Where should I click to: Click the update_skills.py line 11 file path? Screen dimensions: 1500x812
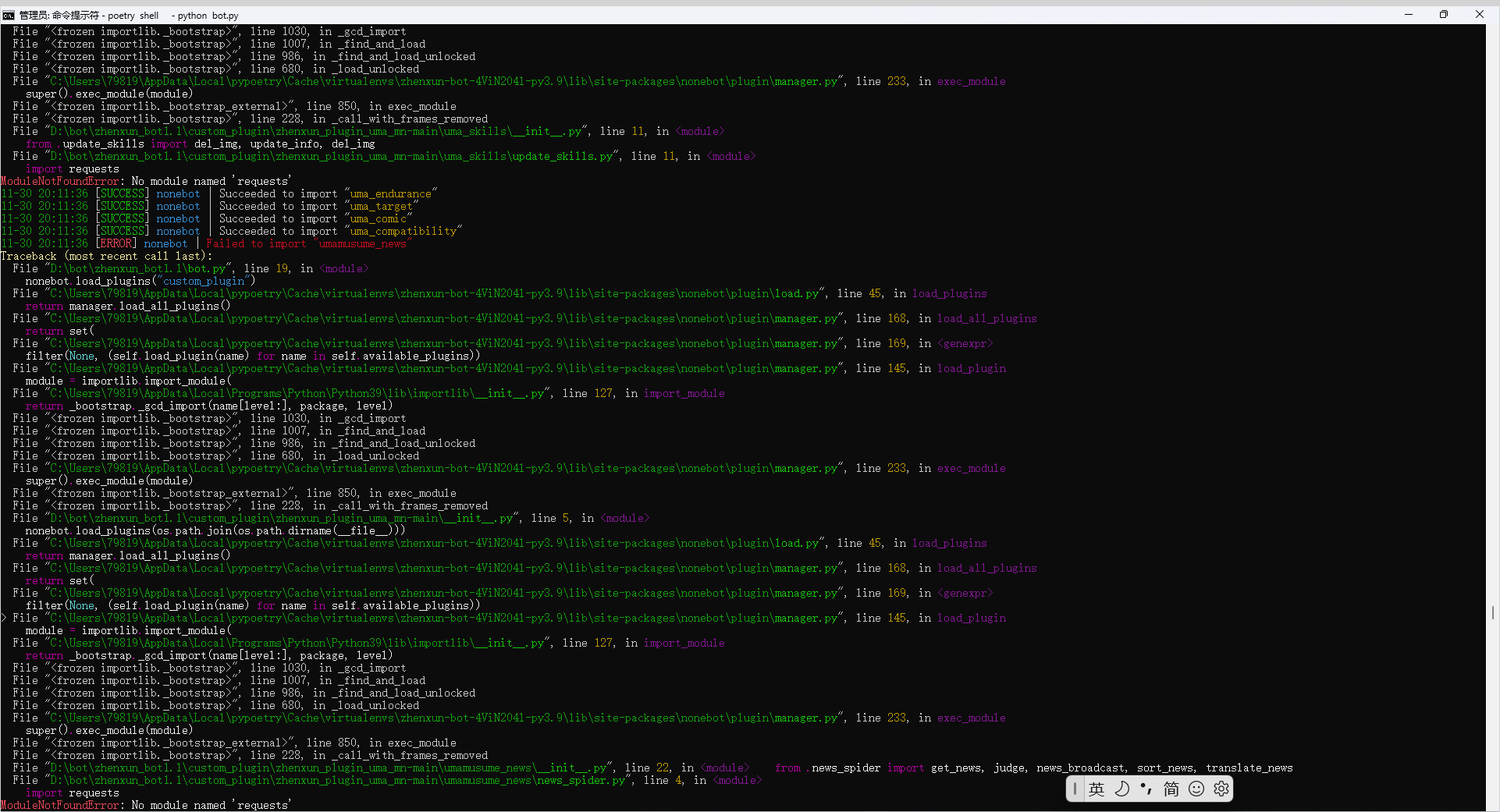(x=333, y=157)
